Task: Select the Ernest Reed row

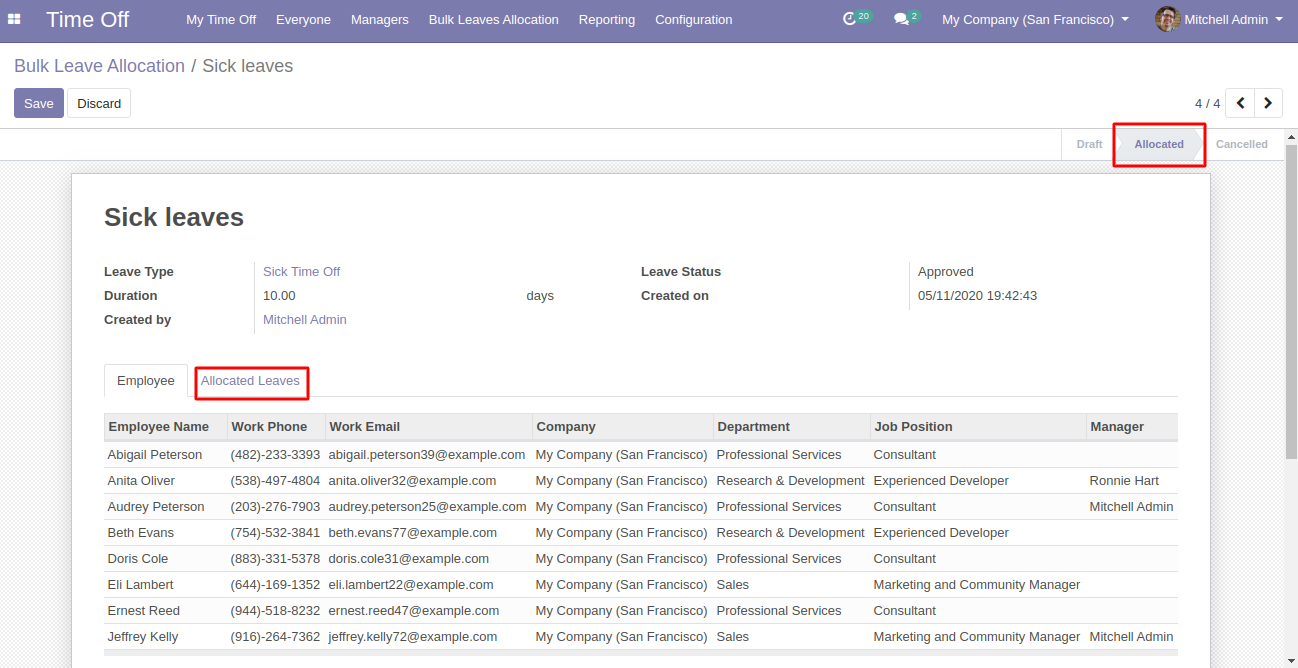Action: click(x=640, y=611)
